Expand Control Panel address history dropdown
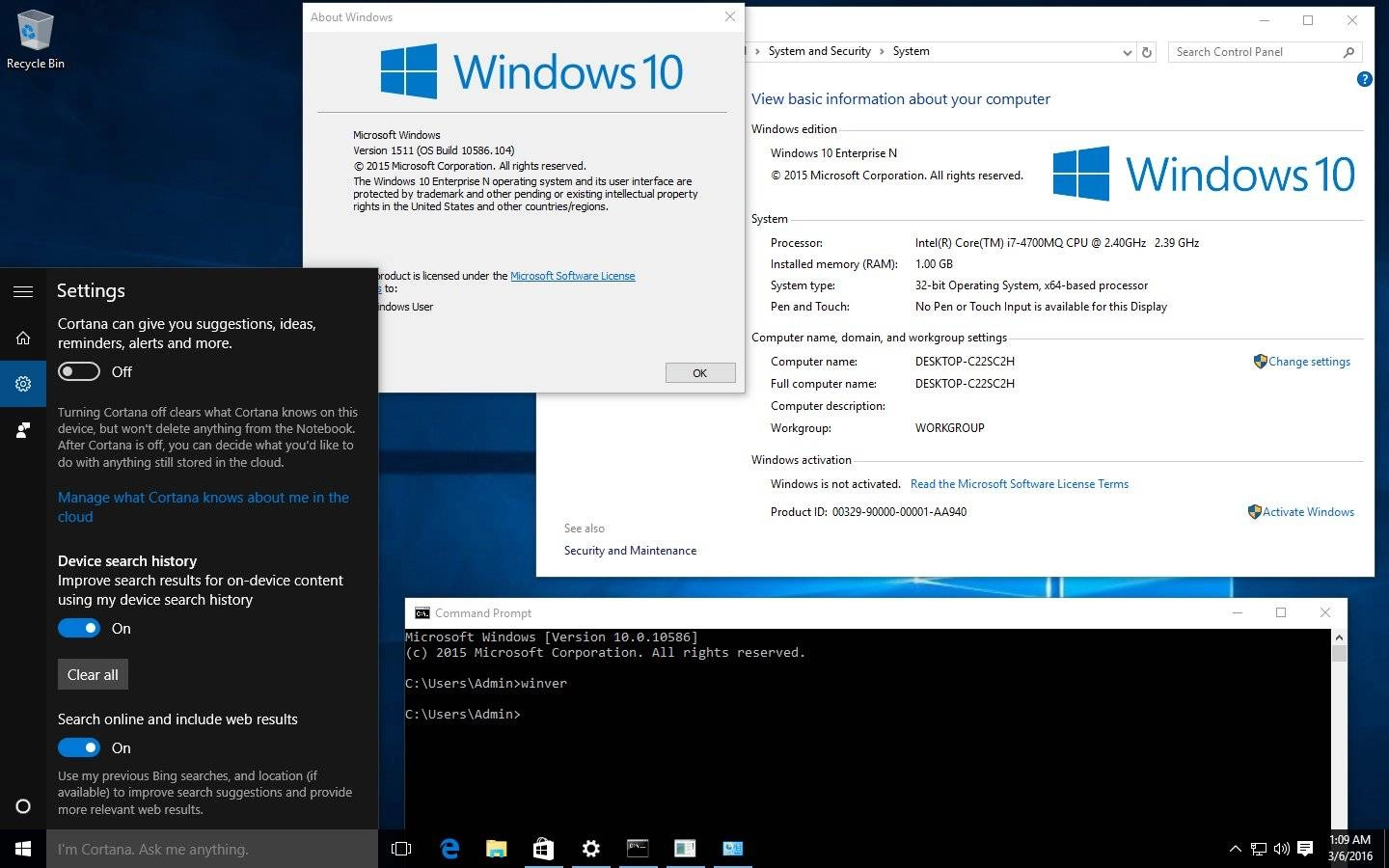The width and height of the screenshot is (1389, 868). click(x=1127, y=52)
